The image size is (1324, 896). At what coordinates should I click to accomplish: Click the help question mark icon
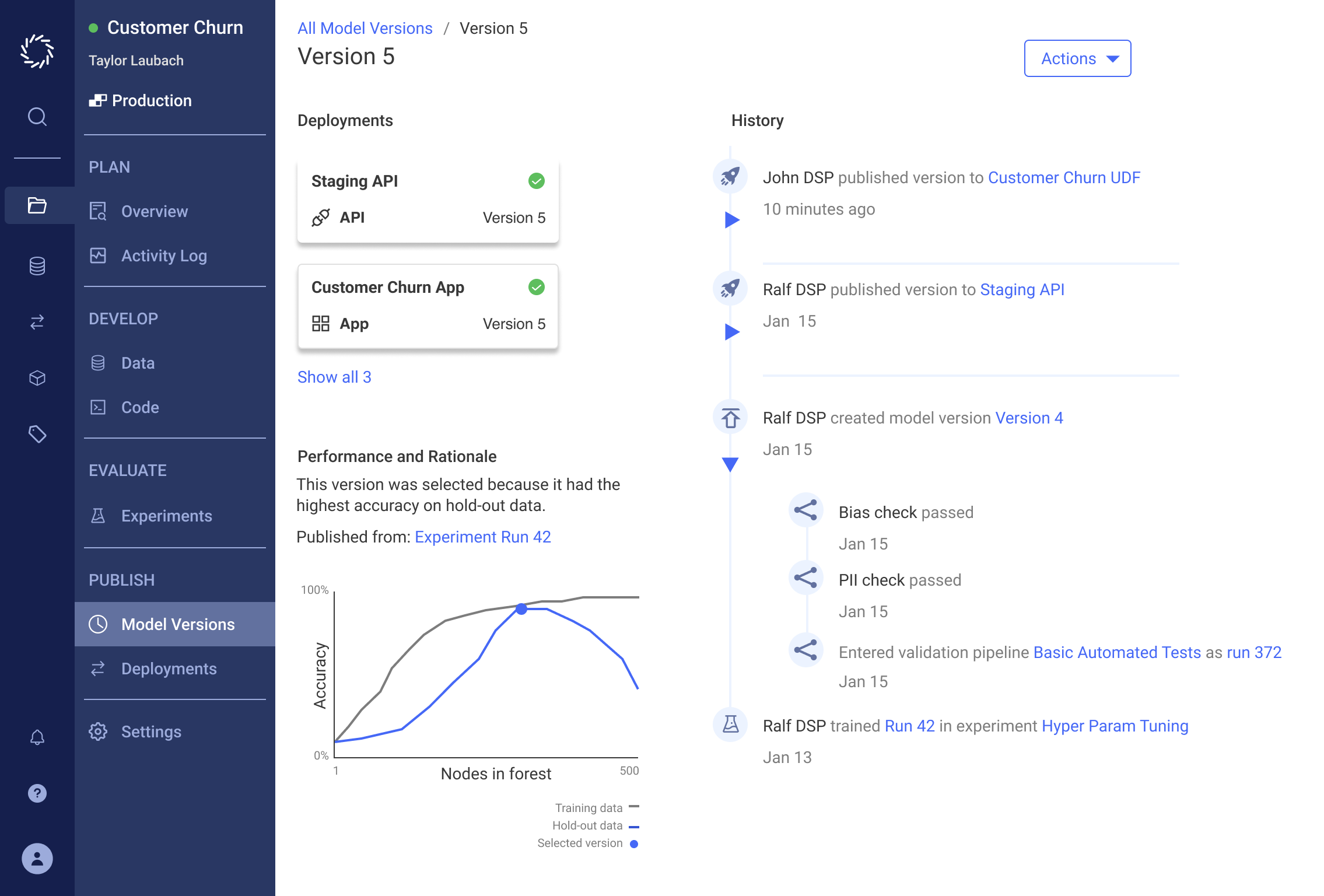tap(37, 793)
